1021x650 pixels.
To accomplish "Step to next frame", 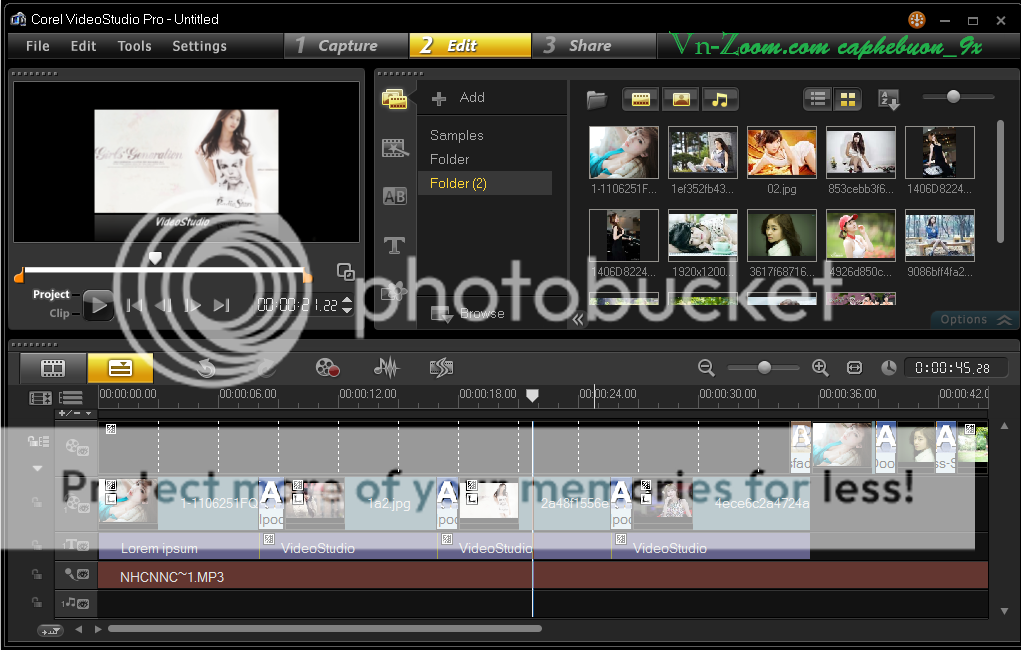I will [x=193, y=305].
